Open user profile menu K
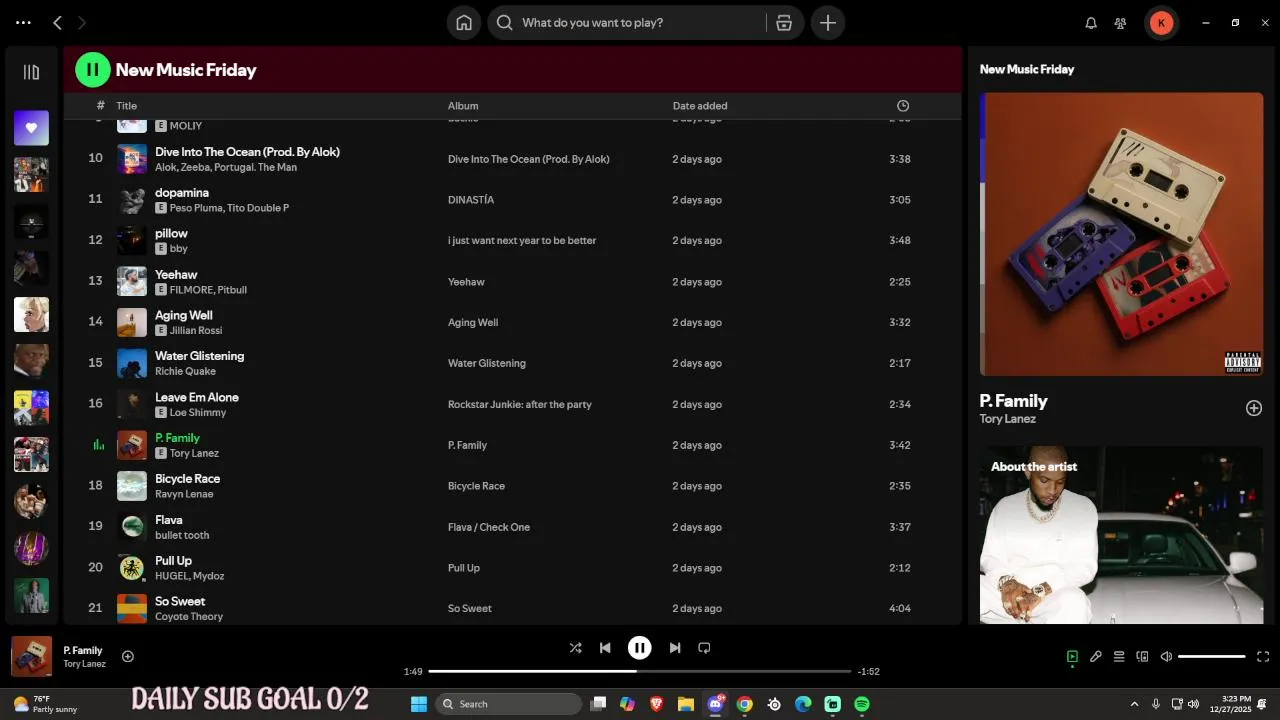 [1161, 23]
